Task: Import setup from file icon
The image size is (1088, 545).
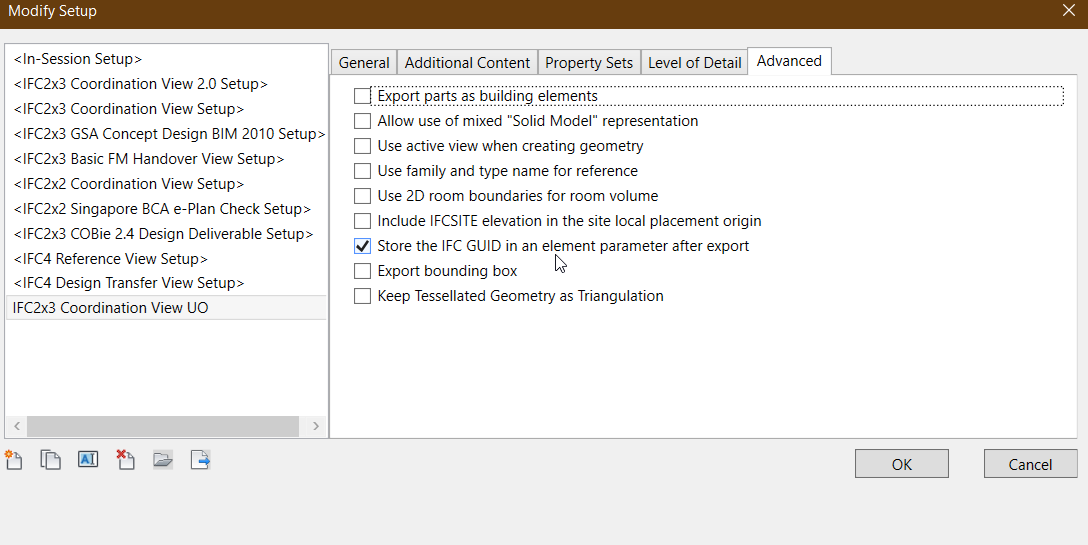Action: (x=163, y=460)
